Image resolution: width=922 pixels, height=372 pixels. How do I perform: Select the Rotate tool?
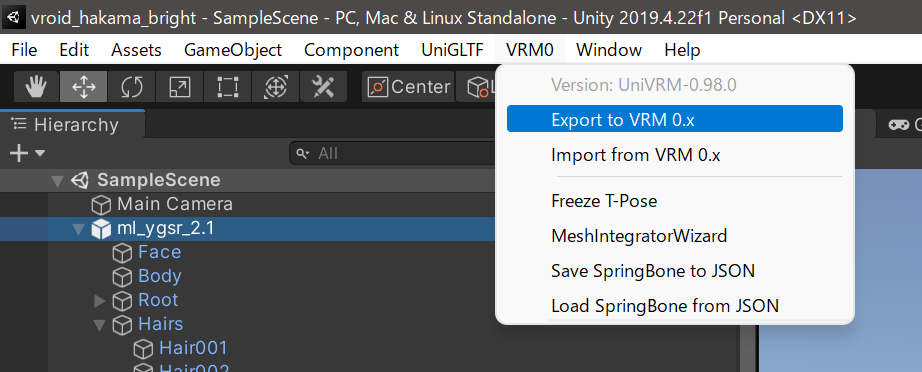[132, 87]
